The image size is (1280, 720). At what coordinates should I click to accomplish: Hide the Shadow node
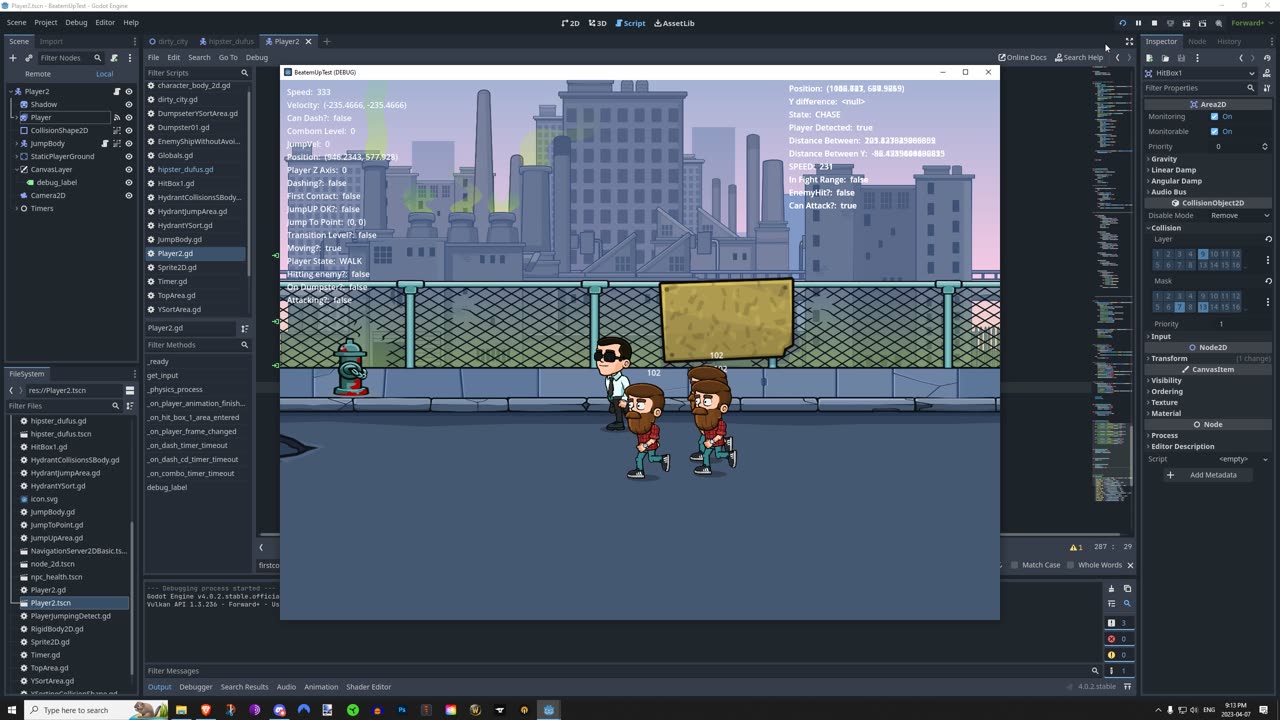(x=128, y=104)
